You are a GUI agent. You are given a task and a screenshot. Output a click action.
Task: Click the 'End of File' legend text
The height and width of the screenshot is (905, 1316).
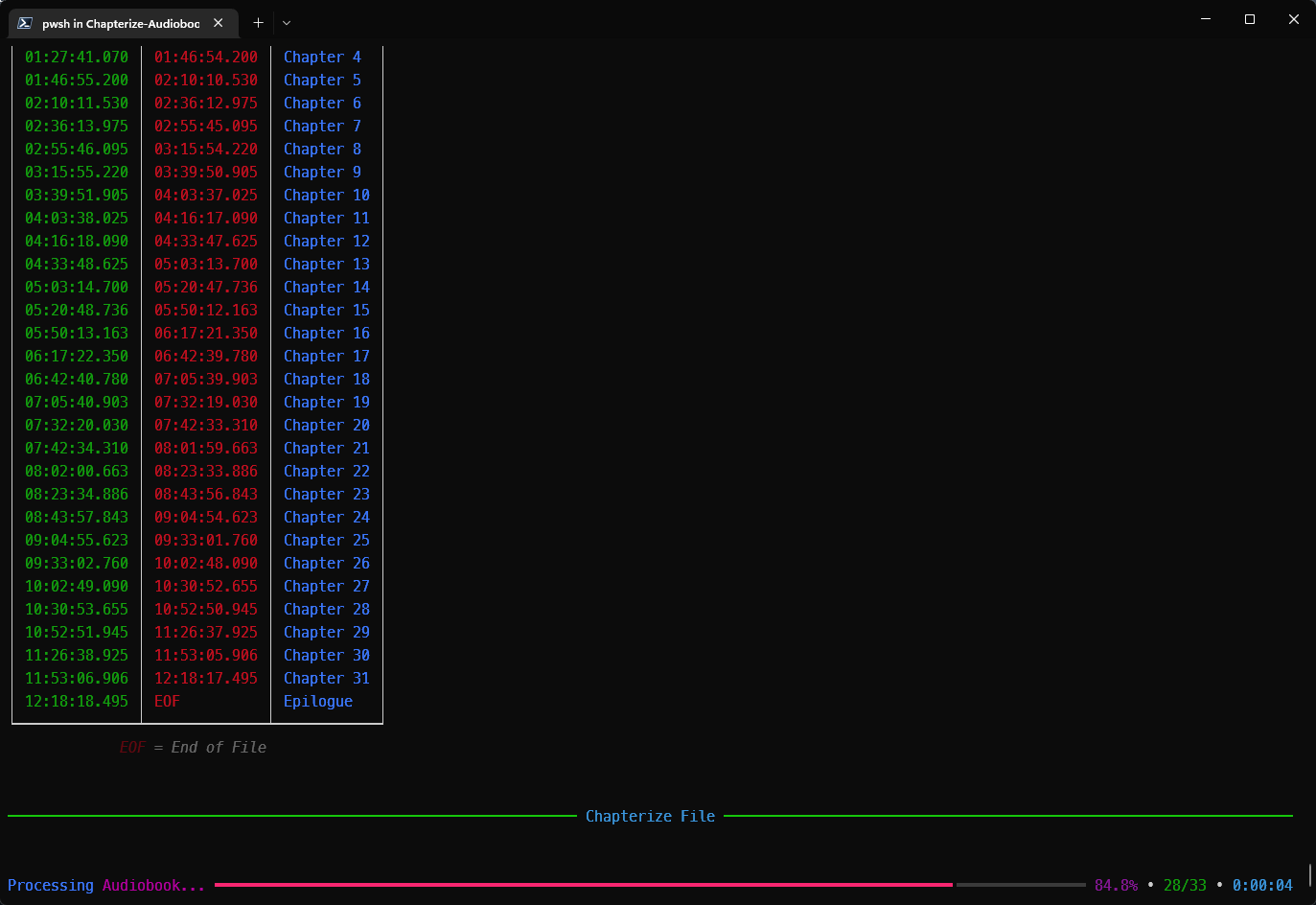[219, 748]
